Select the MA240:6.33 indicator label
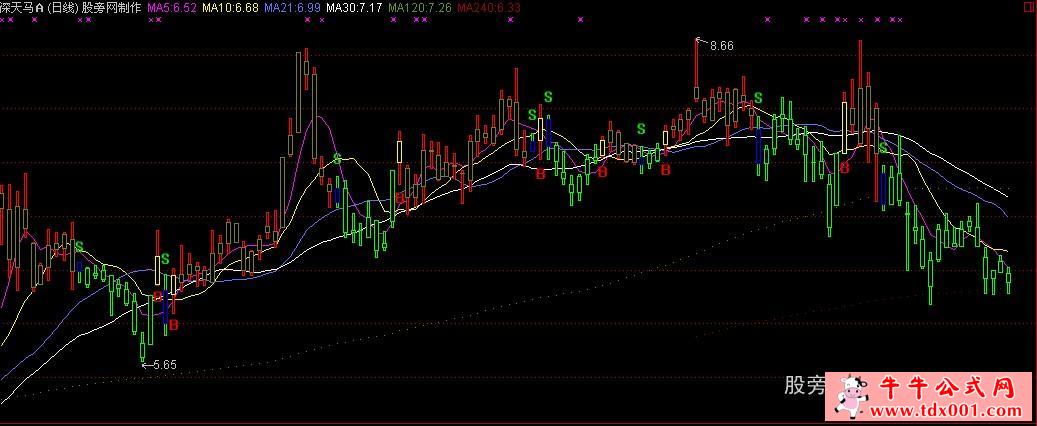 (x=489, y=7)
